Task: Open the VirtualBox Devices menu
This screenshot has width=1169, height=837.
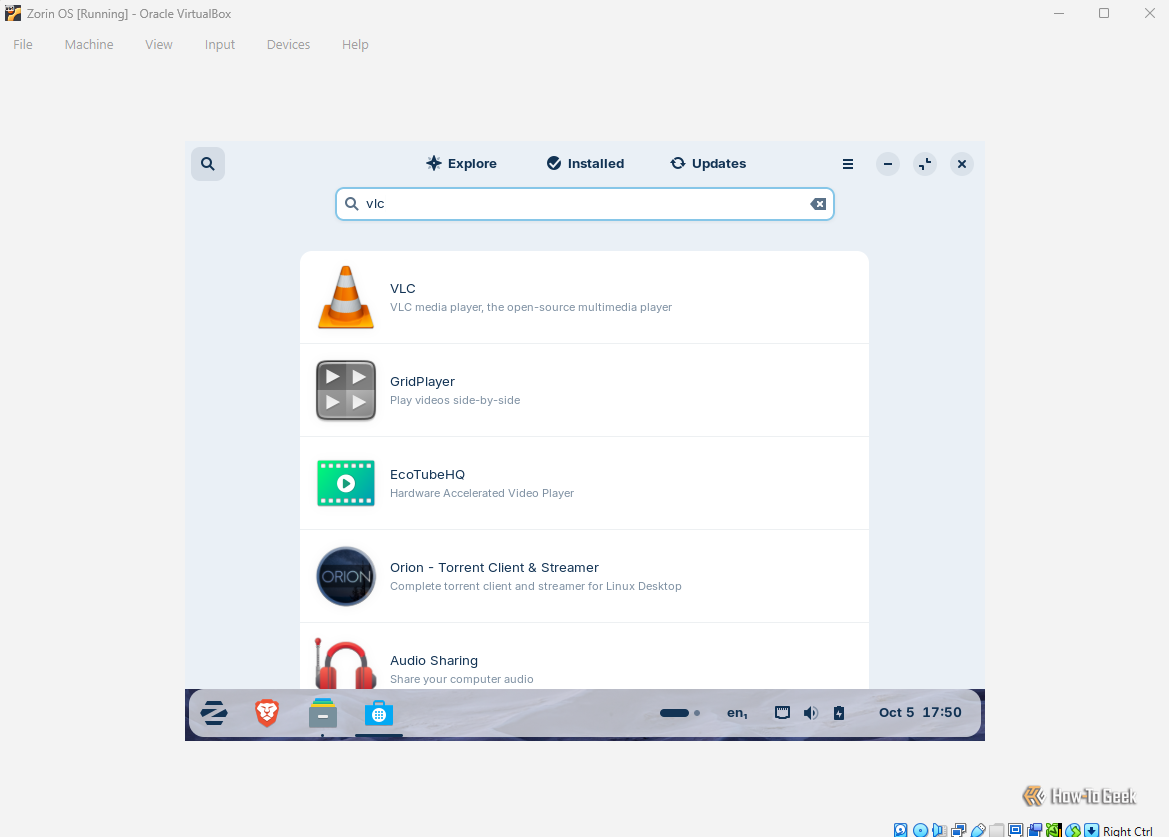Action: coord(289,45)
